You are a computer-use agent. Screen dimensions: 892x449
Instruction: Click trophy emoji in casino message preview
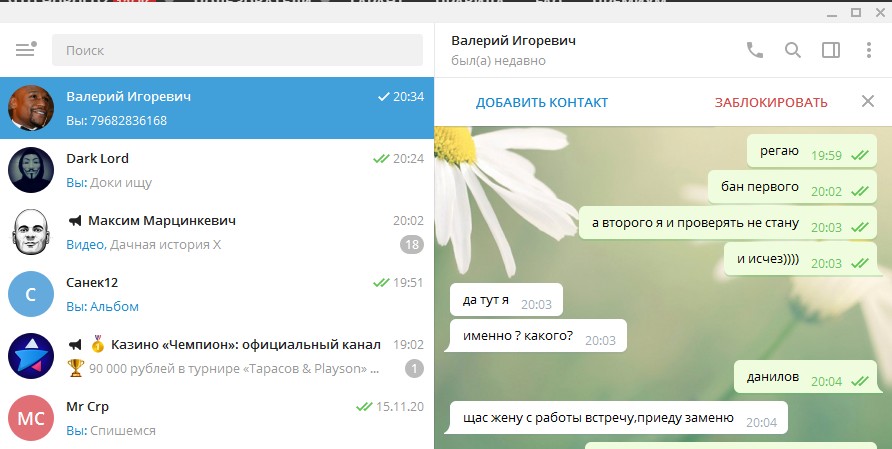click(x=75, y=368)
